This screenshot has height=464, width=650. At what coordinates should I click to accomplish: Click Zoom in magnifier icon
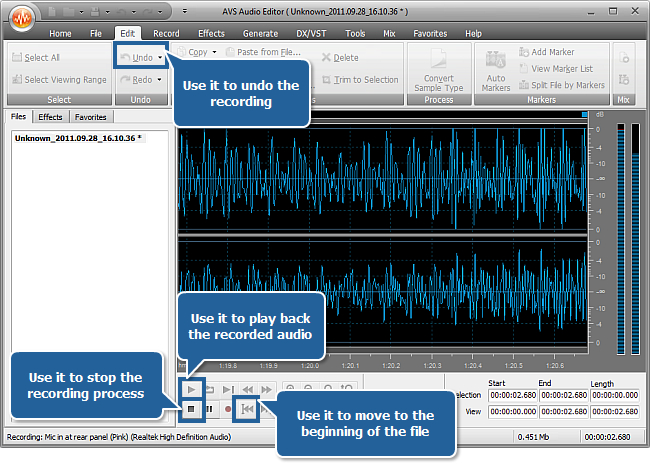(x=291, y=388)
